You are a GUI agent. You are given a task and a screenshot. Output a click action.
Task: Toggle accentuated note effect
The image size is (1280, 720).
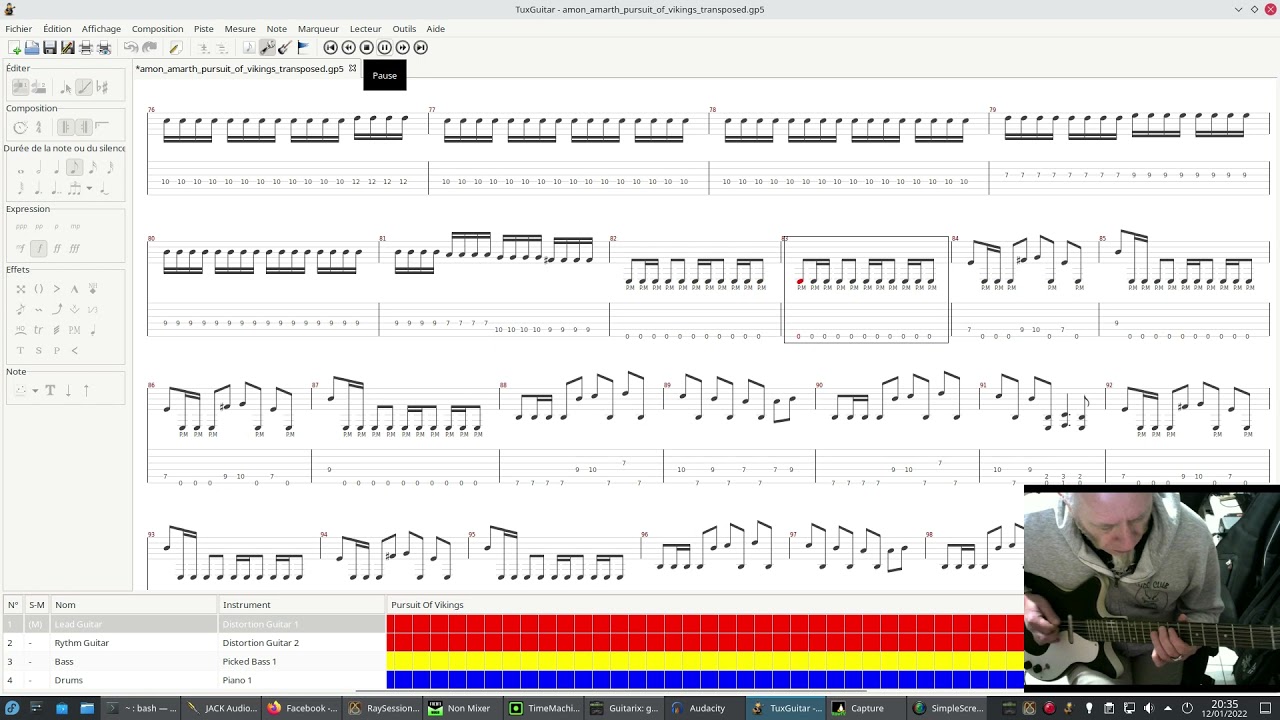tap(56, 289)
